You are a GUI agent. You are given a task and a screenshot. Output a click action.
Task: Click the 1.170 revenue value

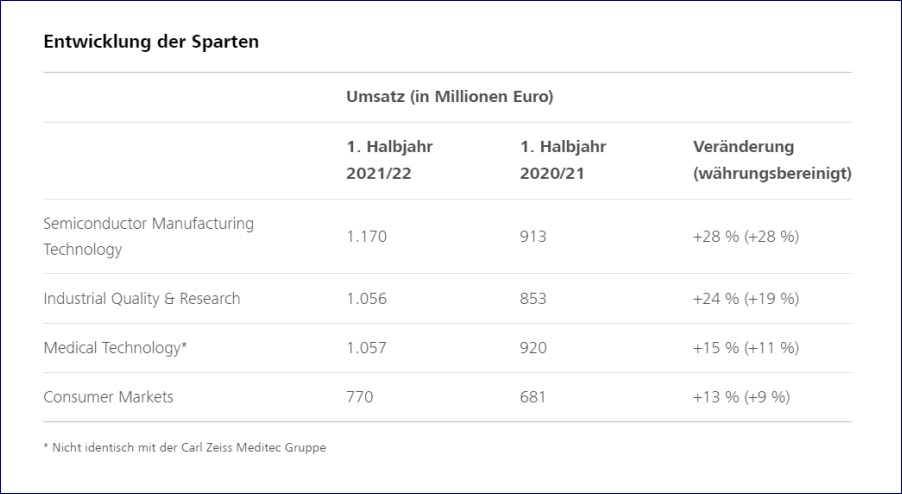coord(366,237)
